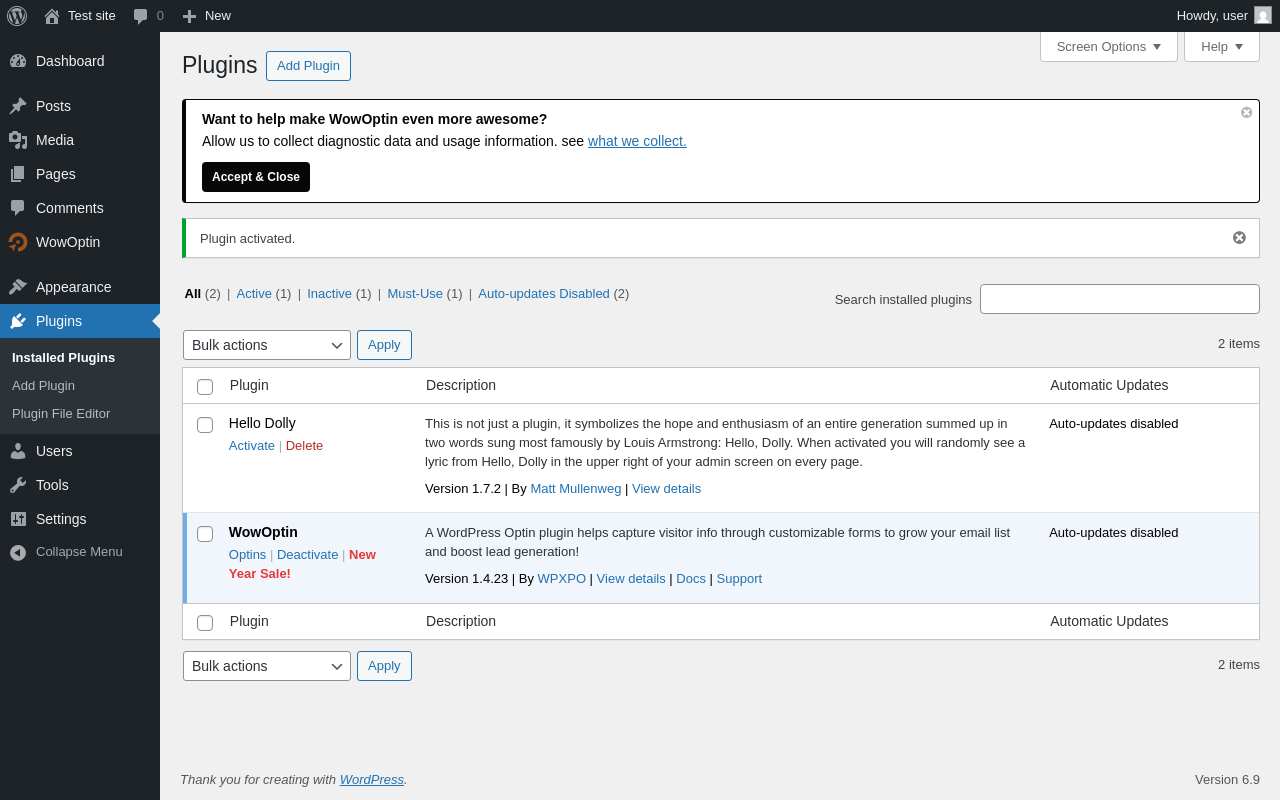Open the top Bulk actions dropdown
1280x800 pixels.
click(267, 345)
